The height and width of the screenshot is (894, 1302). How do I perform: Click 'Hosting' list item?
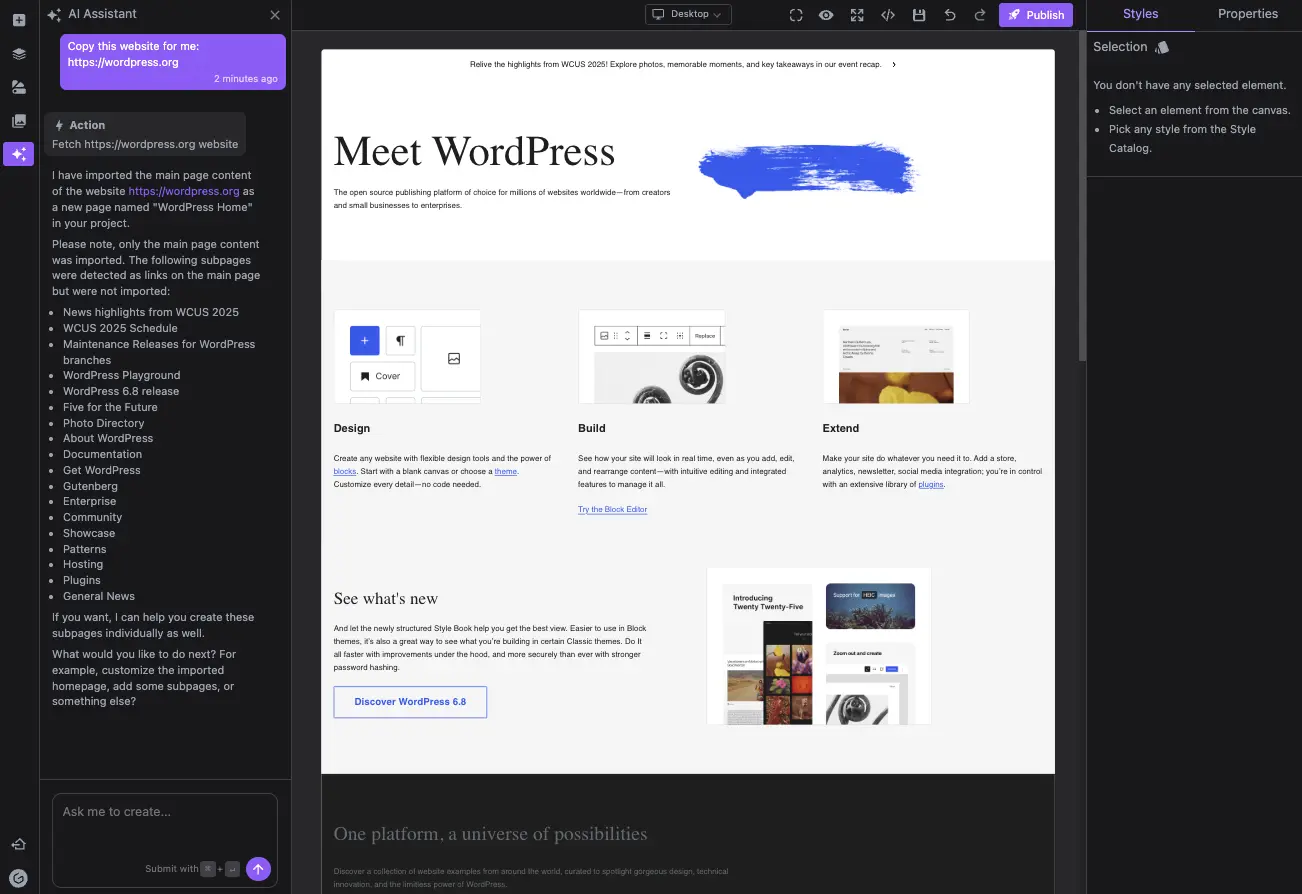click(83, 564)
